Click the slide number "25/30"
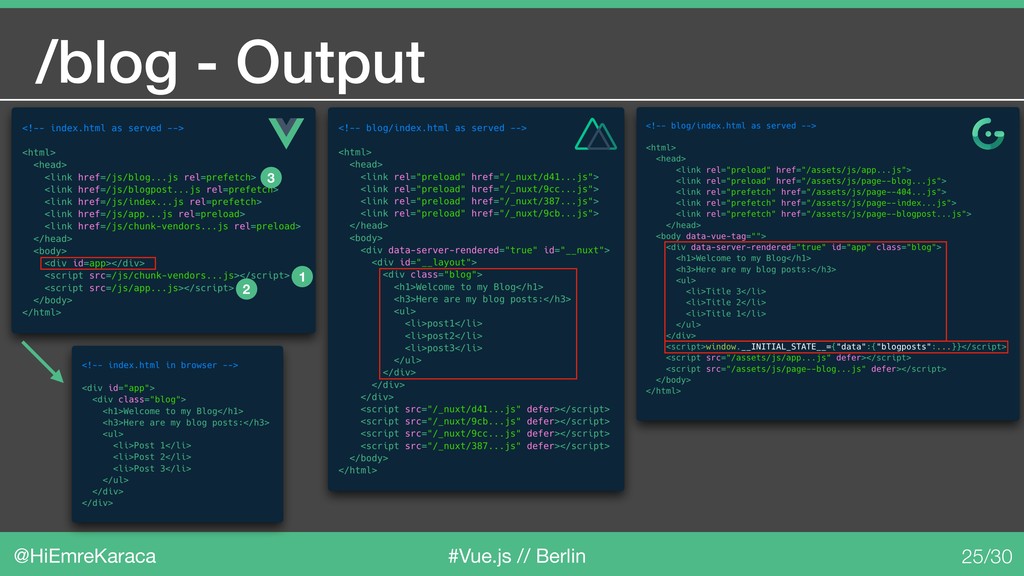 click(x=987, y=556)
